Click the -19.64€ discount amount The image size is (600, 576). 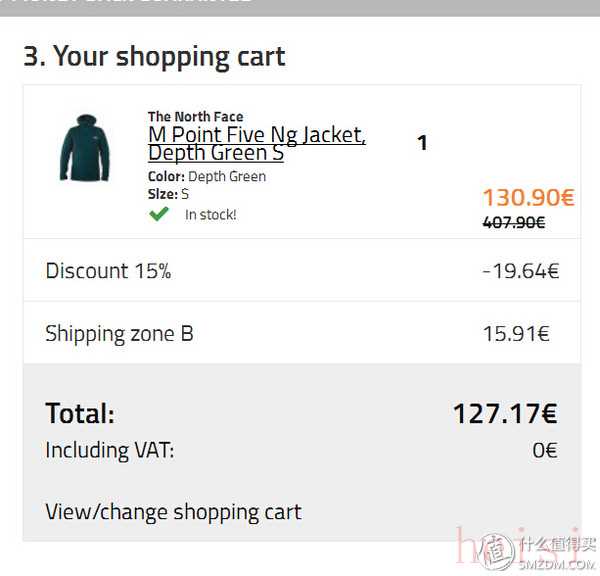[519, 270]
